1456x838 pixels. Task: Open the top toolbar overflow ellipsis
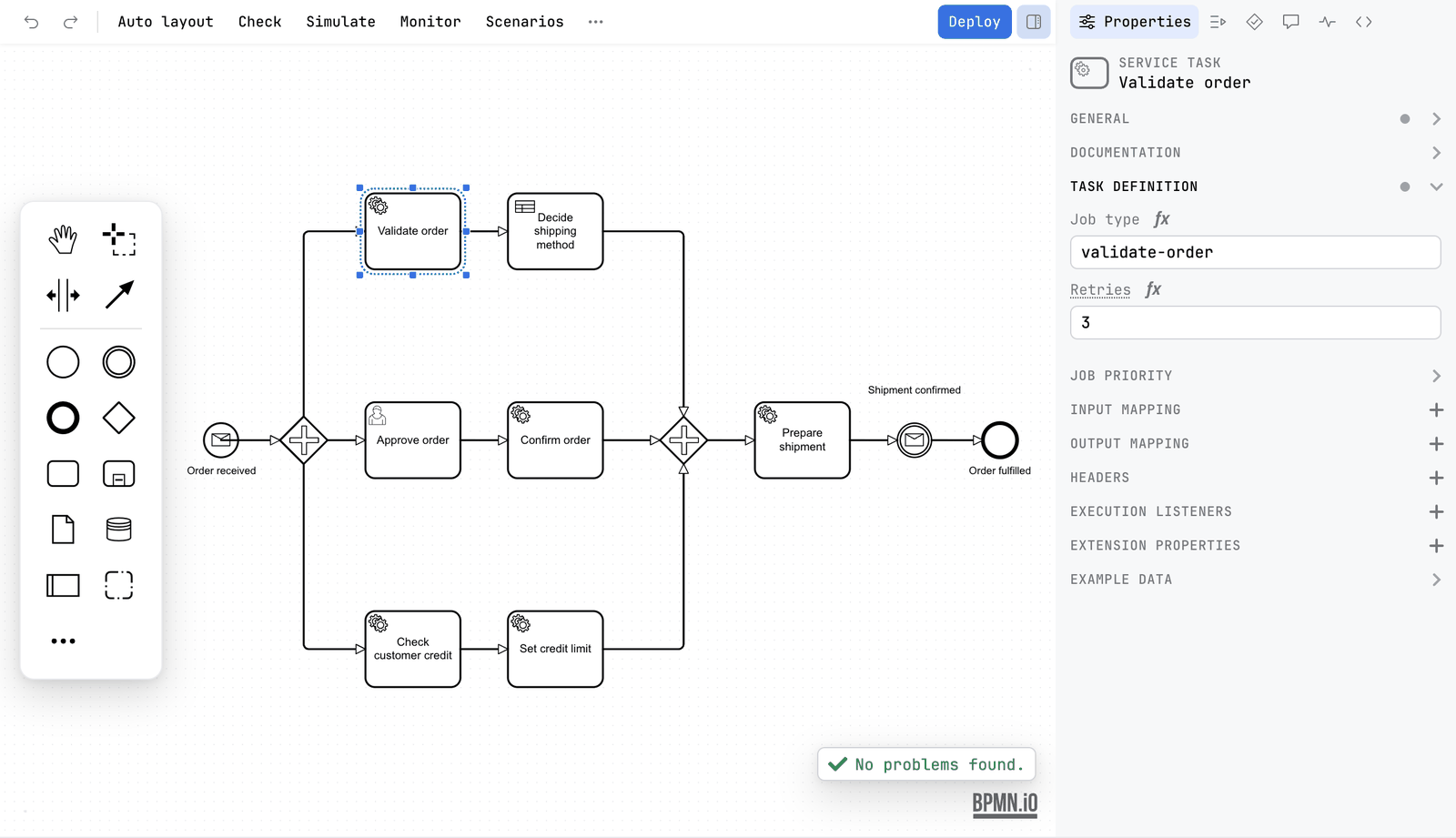point(596,22)
